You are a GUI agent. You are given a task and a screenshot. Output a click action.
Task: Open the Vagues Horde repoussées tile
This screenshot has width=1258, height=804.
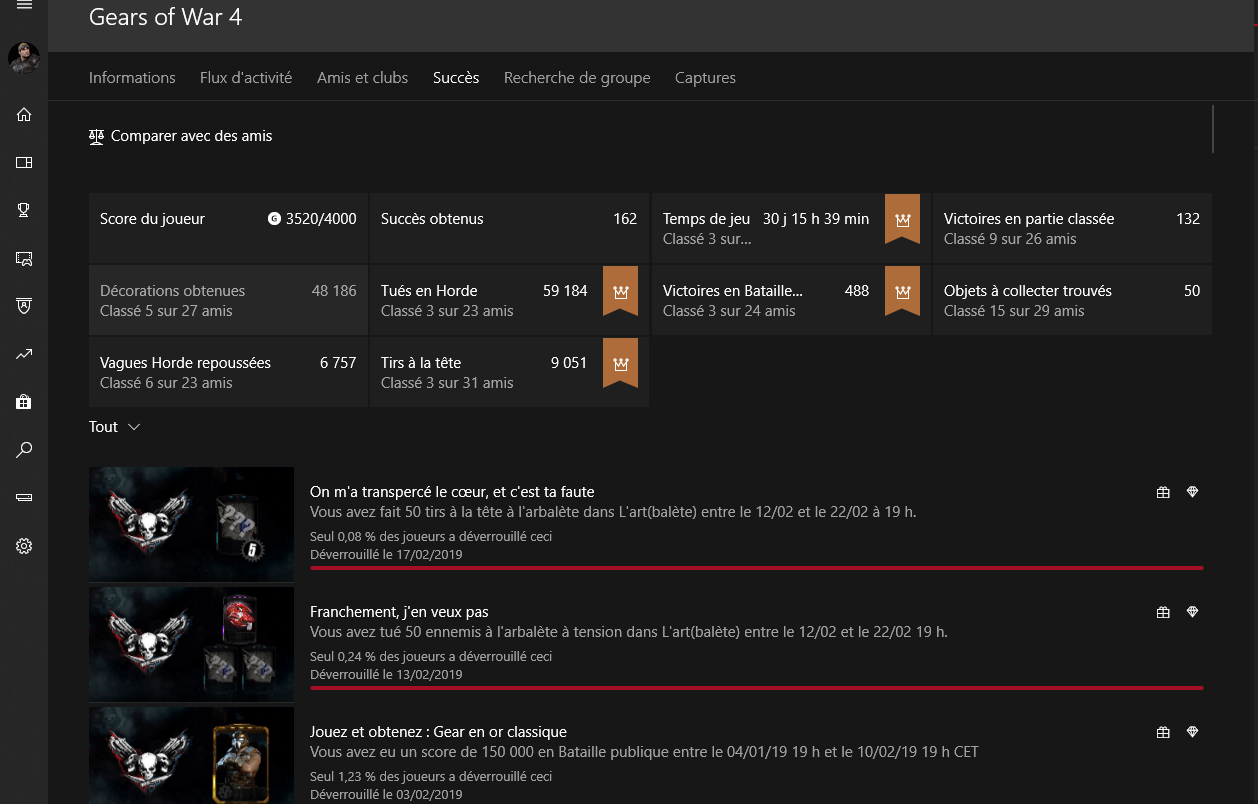(228, 372)
